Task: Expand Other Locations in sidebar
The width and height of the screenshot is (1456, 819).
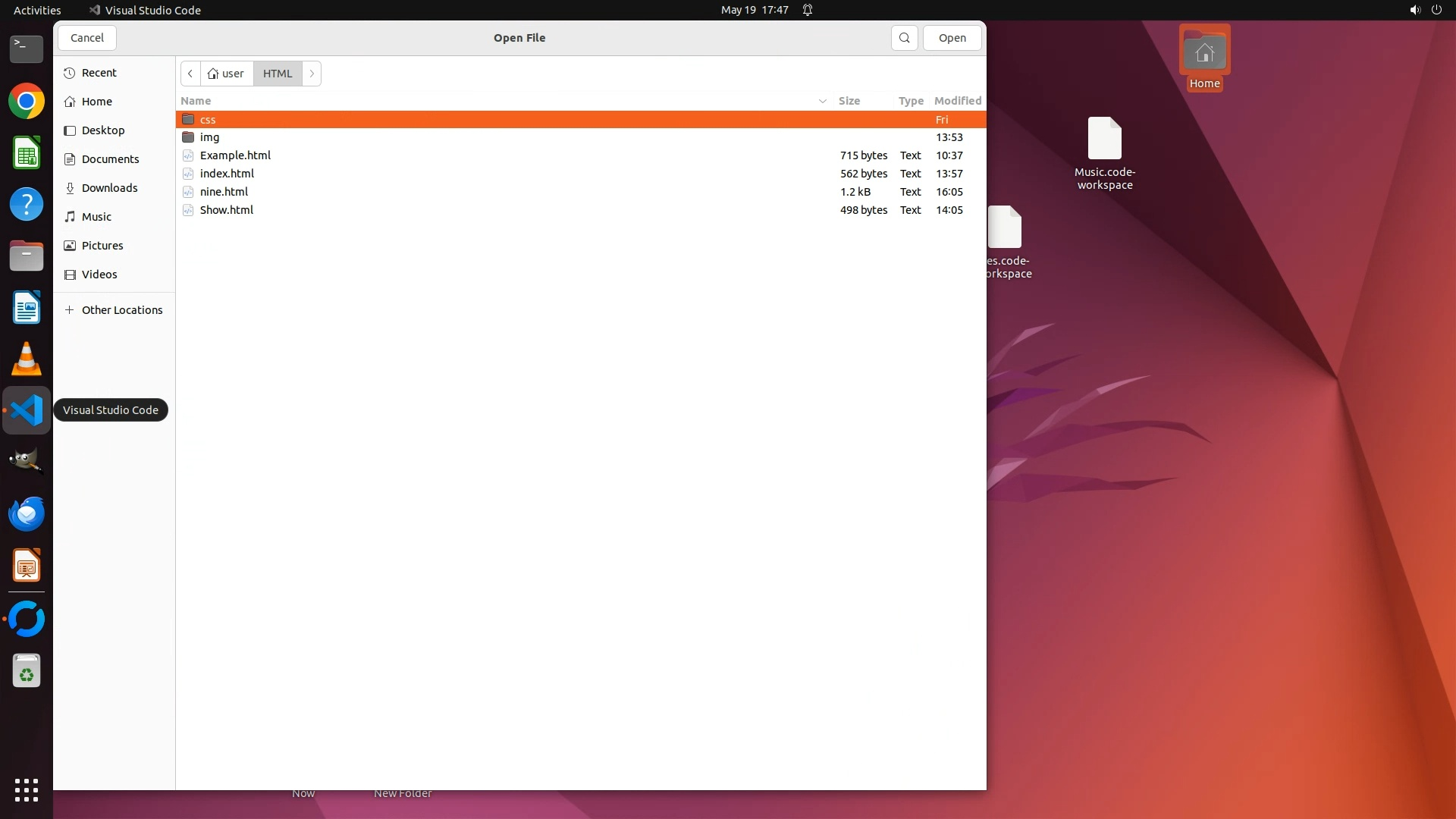Action: pos(121,310)
